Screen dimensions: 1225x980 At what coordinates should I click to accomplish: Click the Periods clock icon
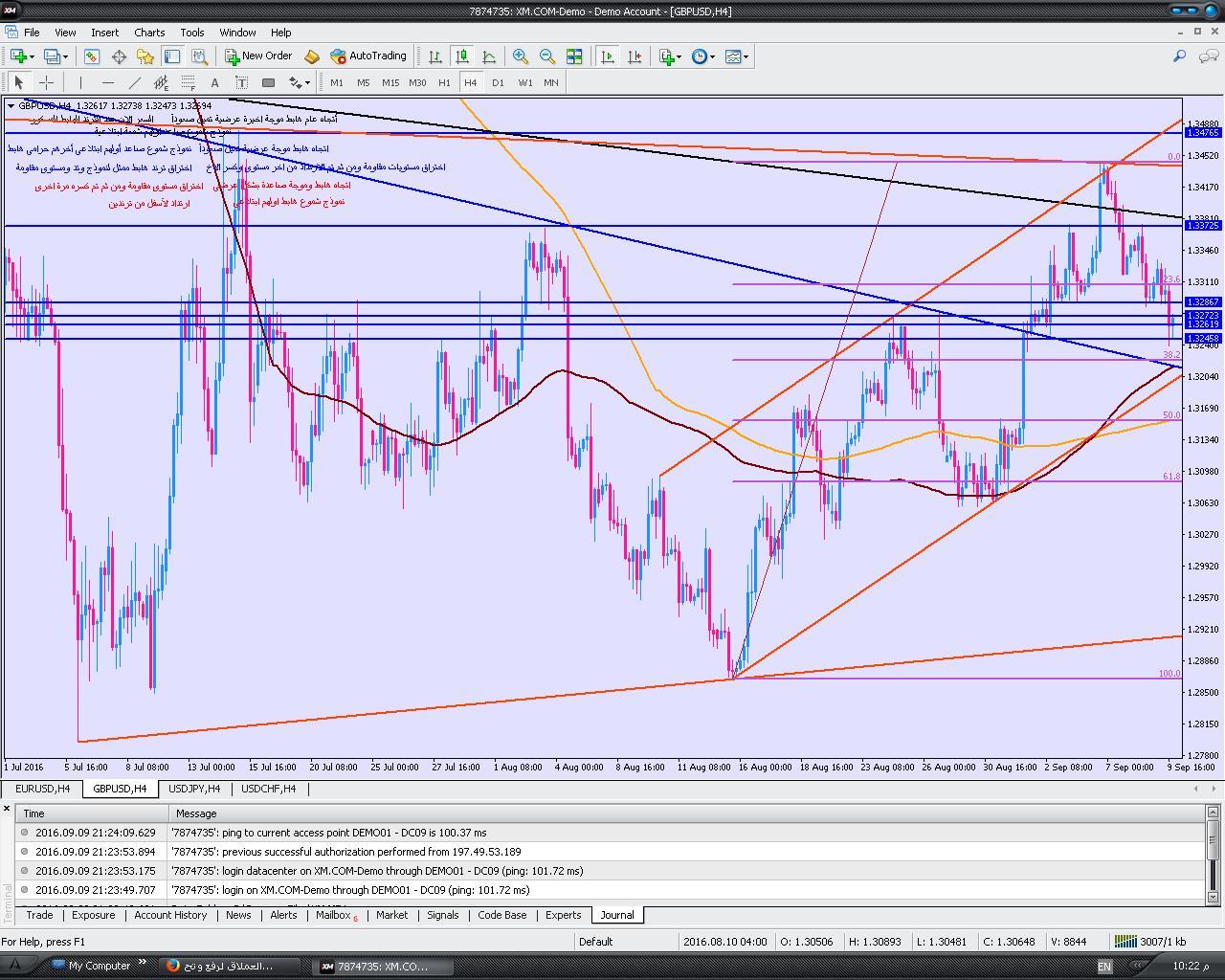[700, 56]
